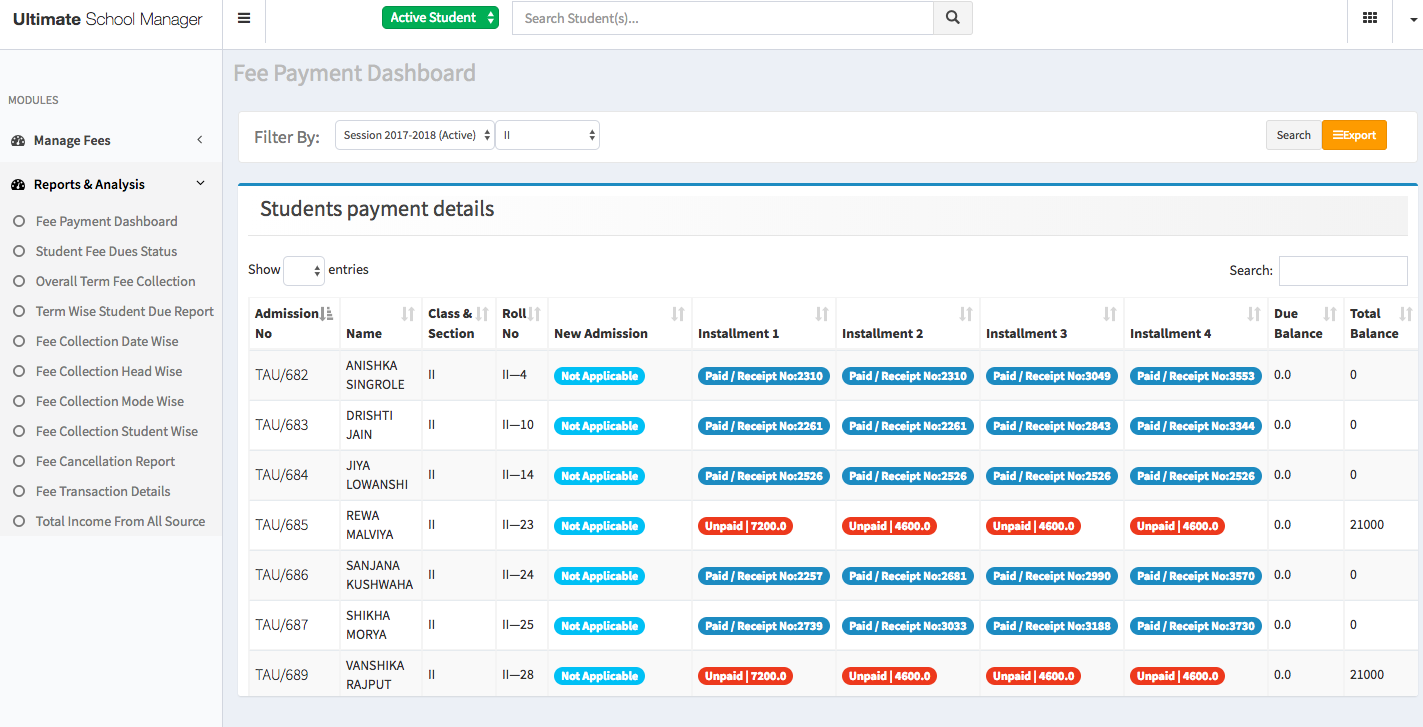Sort by Installment 3 column icon

[x=1110, y=314]
